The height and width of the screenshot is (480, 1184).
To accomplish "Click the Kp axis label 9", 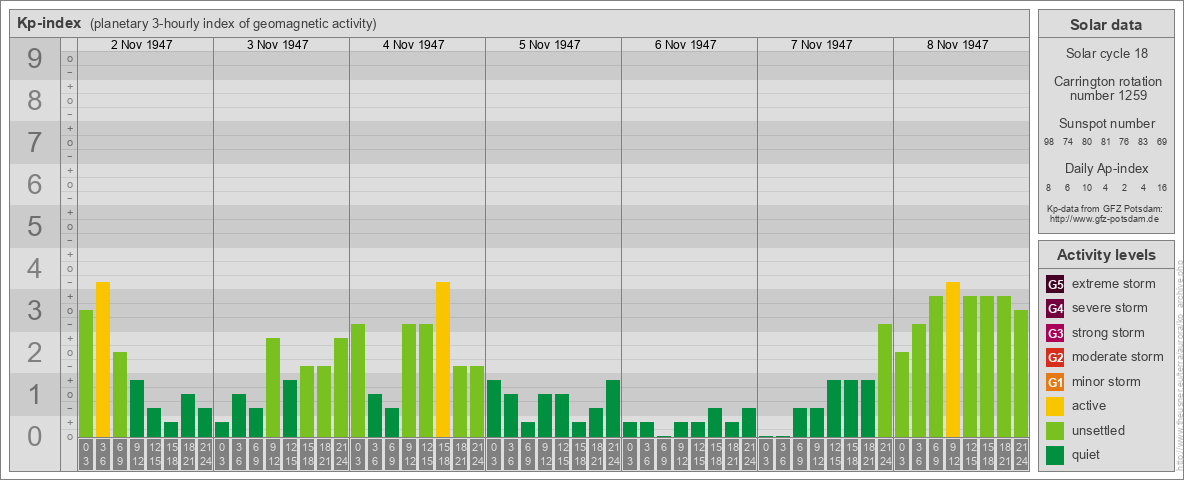I will (x=34, y=59).
